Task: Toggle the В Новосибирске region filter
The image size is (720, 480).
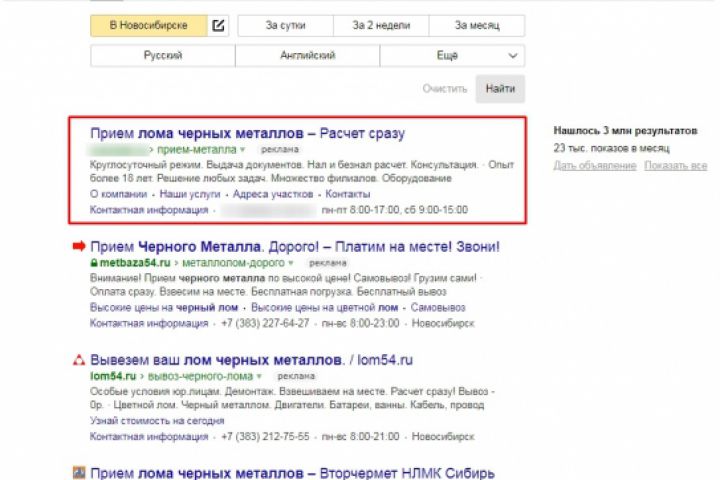Action: pos(149,25)
